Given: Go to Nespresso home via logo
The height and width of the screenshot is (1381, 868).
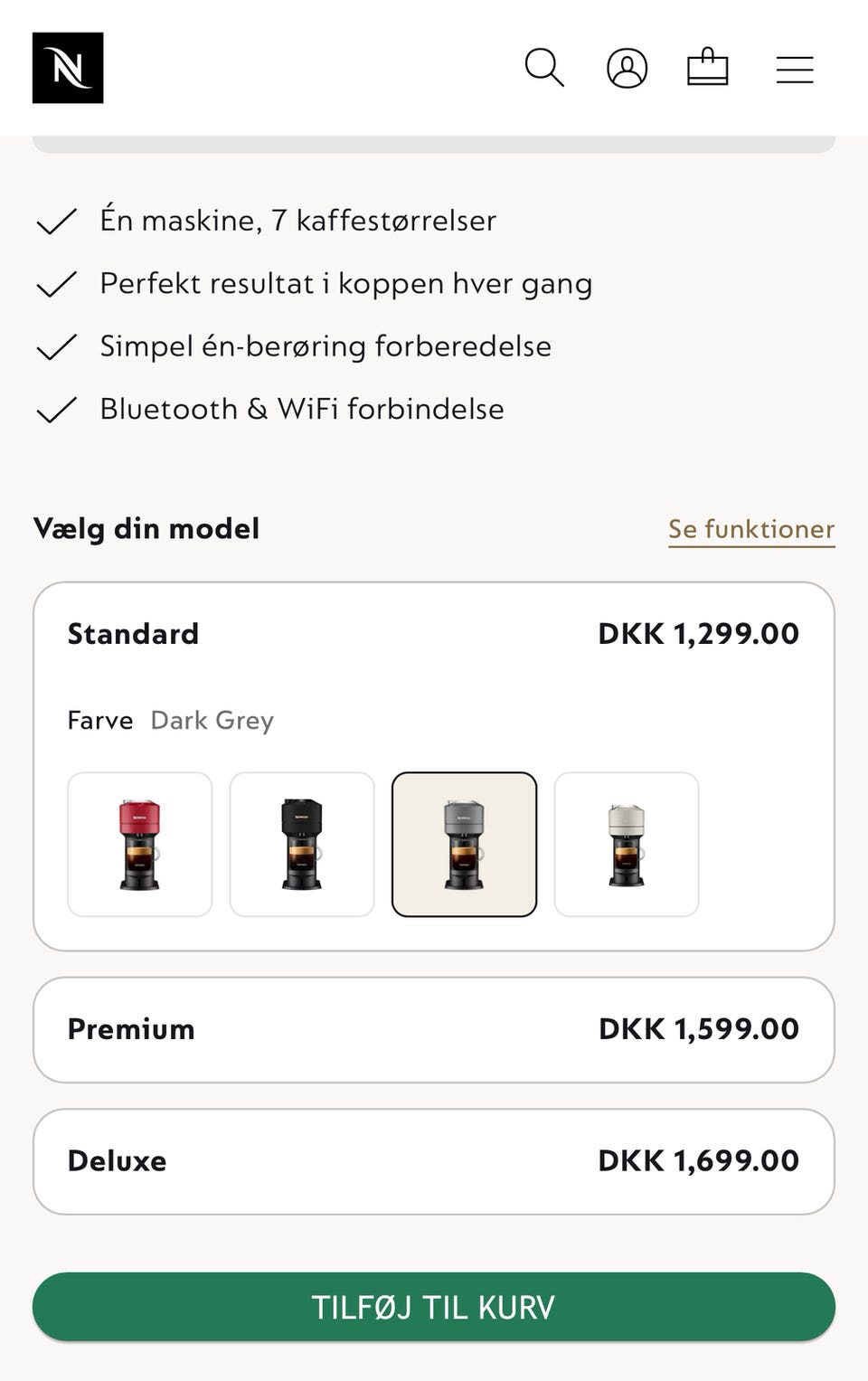Looking at the screenshot, I should pyautogui.click(x=68, y=68).
